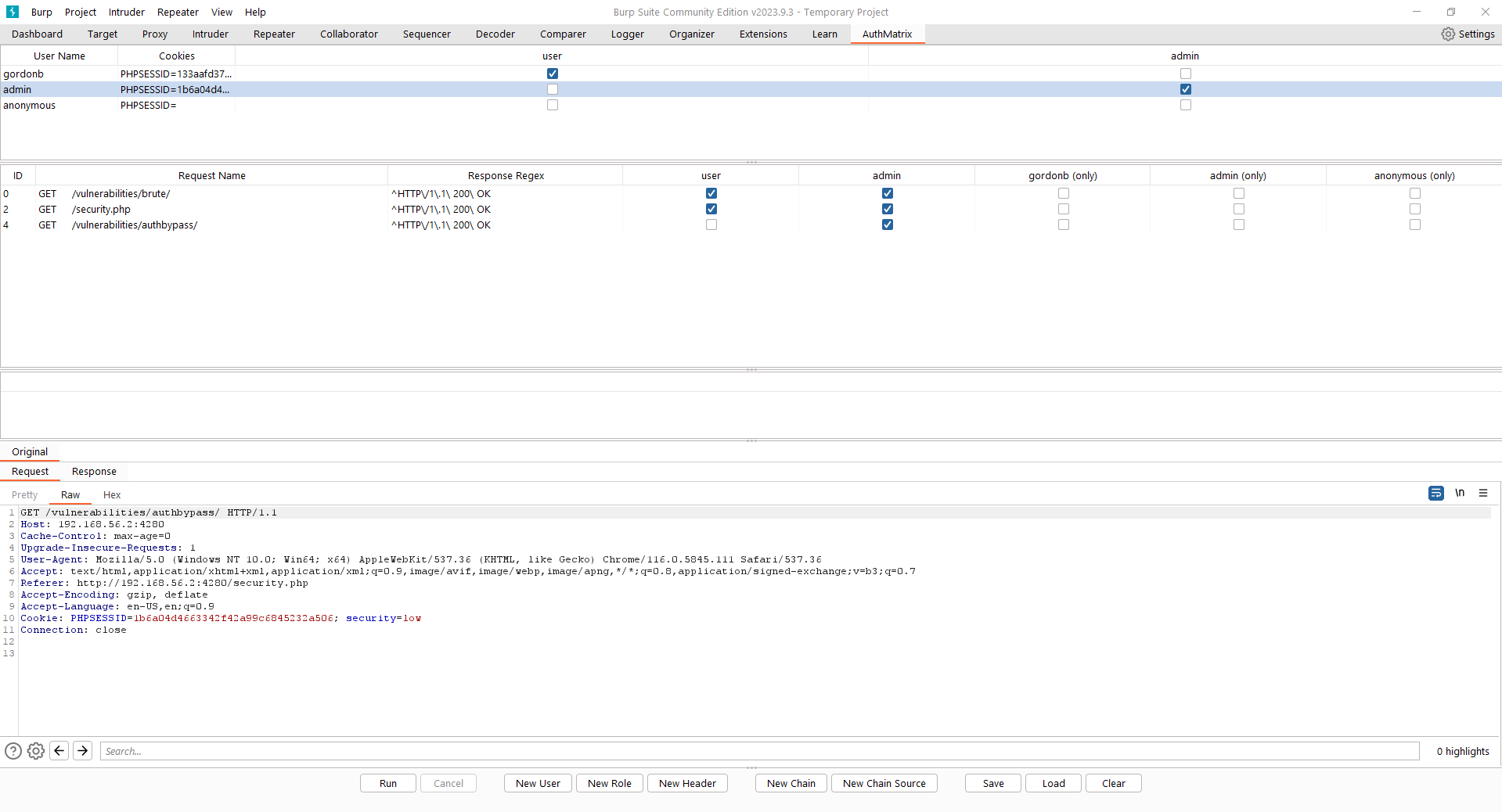Select the AuthMatrix tab

click(887, 34)
